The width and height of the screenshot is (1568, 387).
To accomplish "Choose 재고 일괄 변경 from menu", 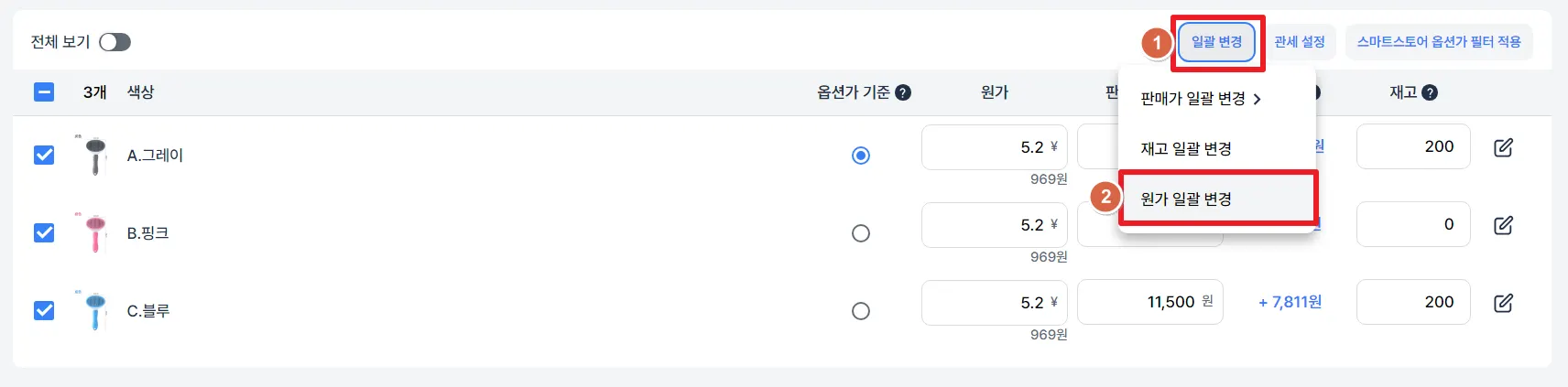I will [1186, 148].
